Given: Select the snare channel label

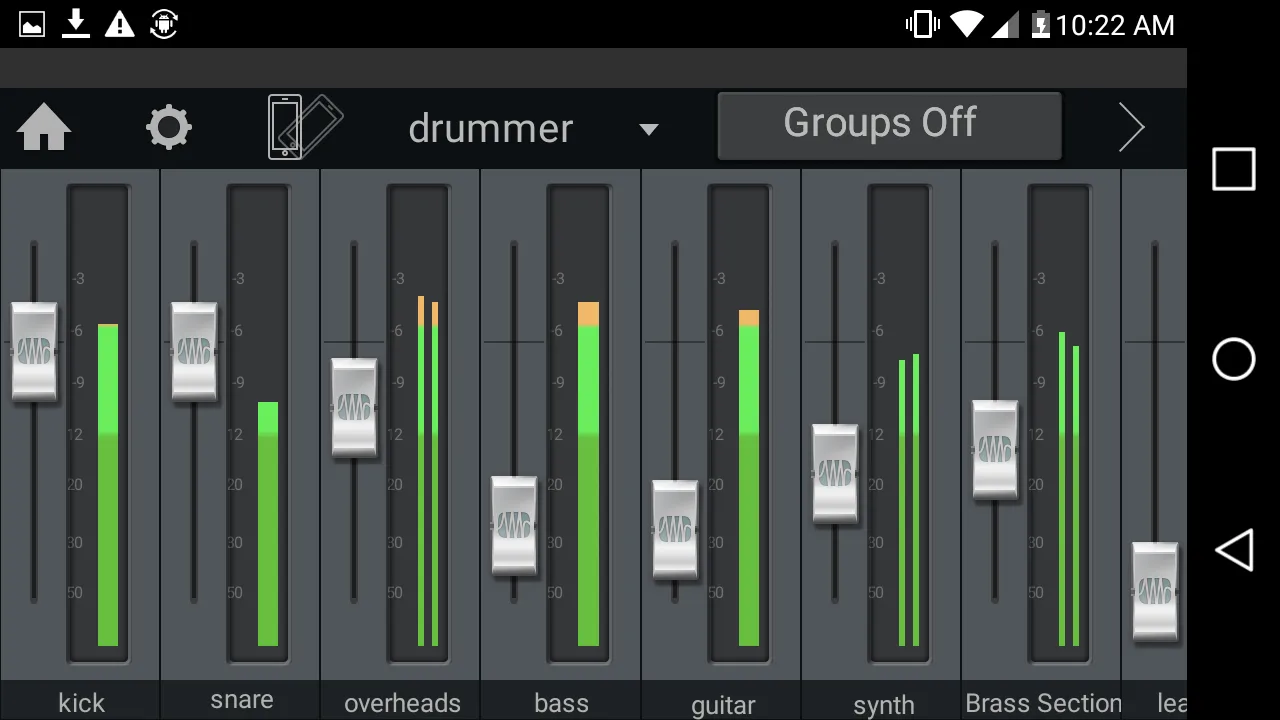Looking at the screenshot, I should click(242, 701).
